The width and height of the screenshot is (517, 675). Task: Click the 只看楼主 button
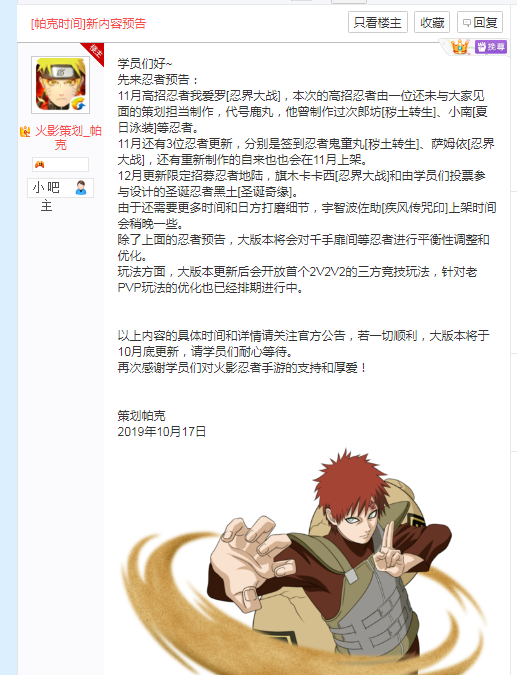tap(378, 22)
